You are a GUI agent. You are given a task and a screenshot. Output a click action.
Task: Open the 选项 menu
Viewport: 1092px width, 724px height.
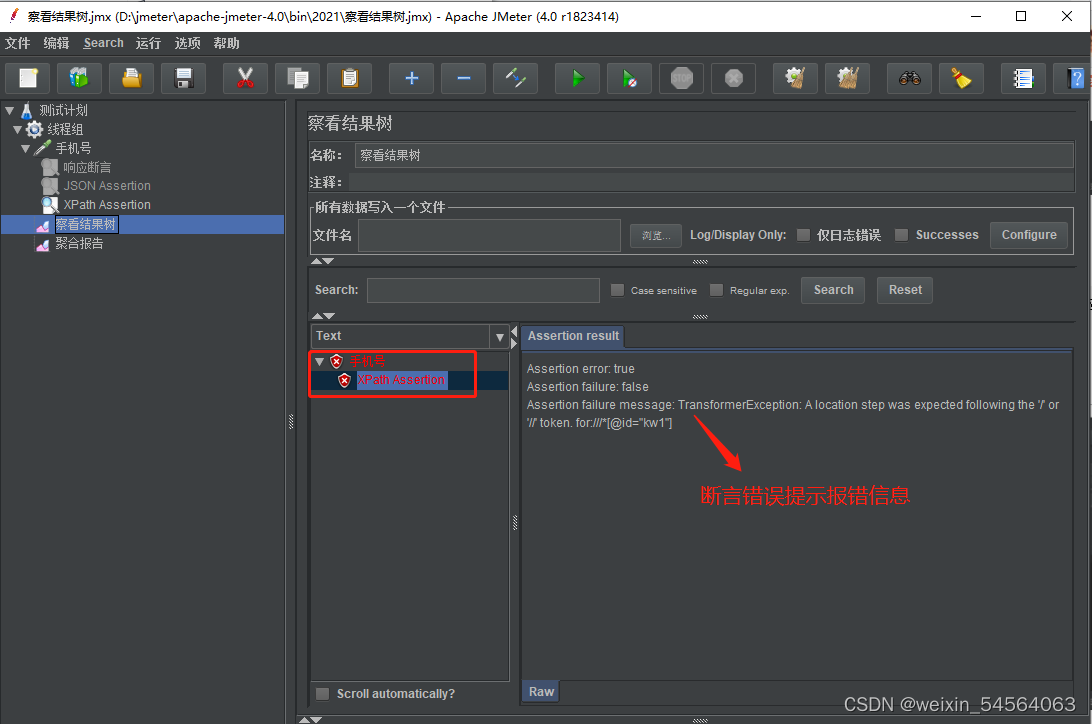point(187,43)
